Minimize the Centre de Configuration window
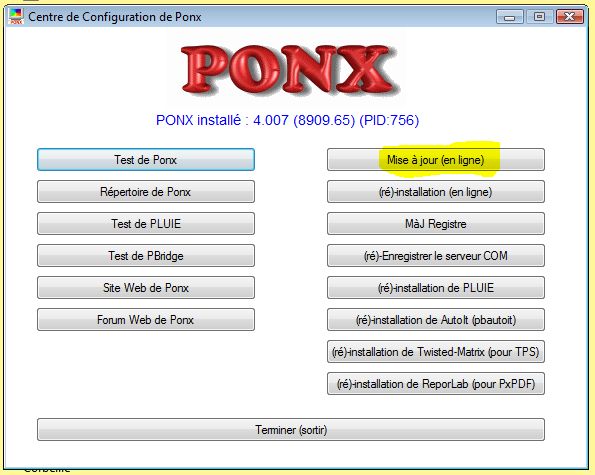This screenshot has width=595, height=475. point(510,17)
